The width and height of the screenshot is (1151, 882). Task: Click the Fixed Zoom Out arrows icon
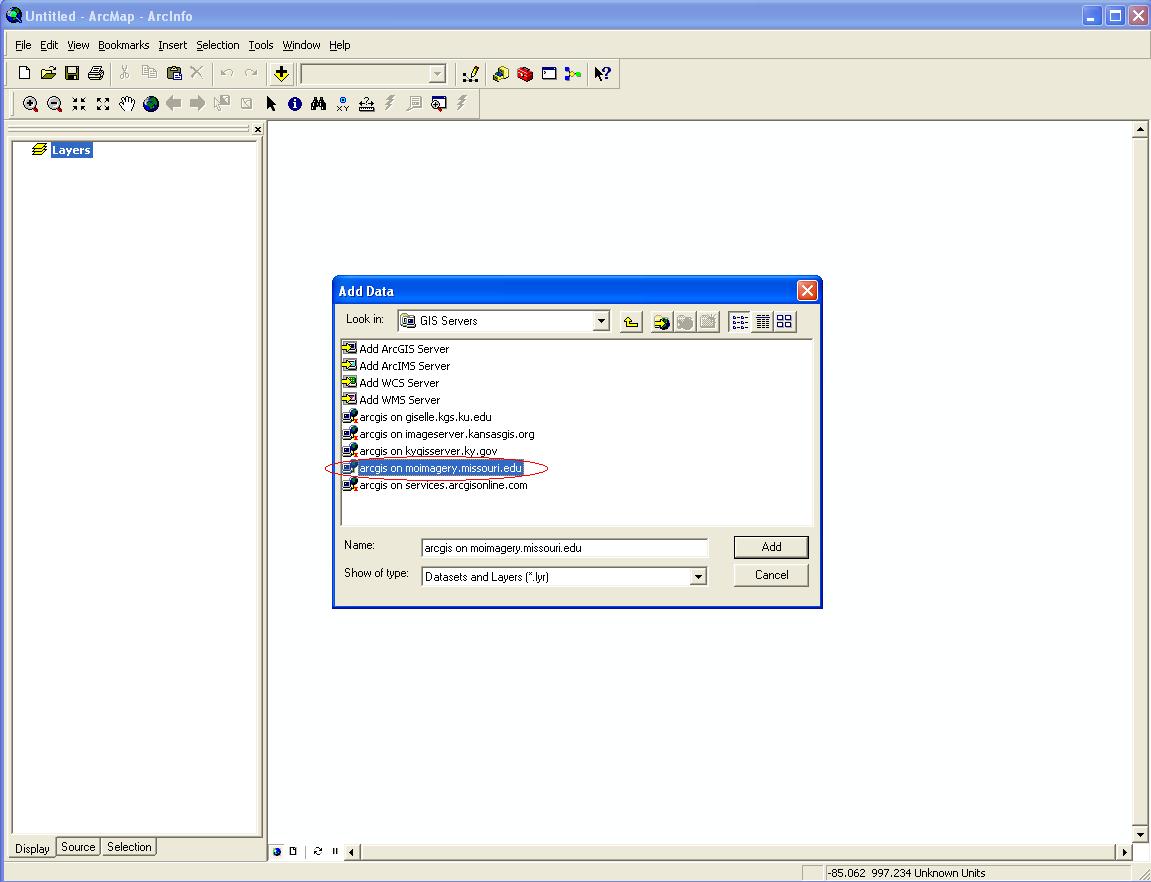(103, 104)
